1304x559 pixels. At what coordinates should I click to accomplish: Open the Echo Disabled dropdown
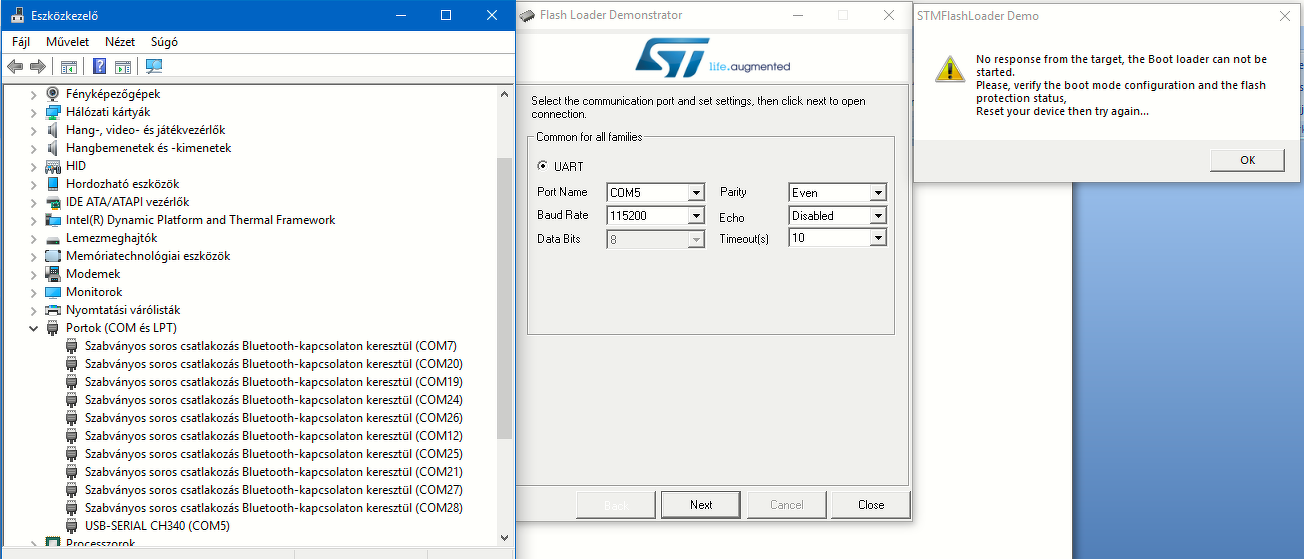[x=878, y=215]
